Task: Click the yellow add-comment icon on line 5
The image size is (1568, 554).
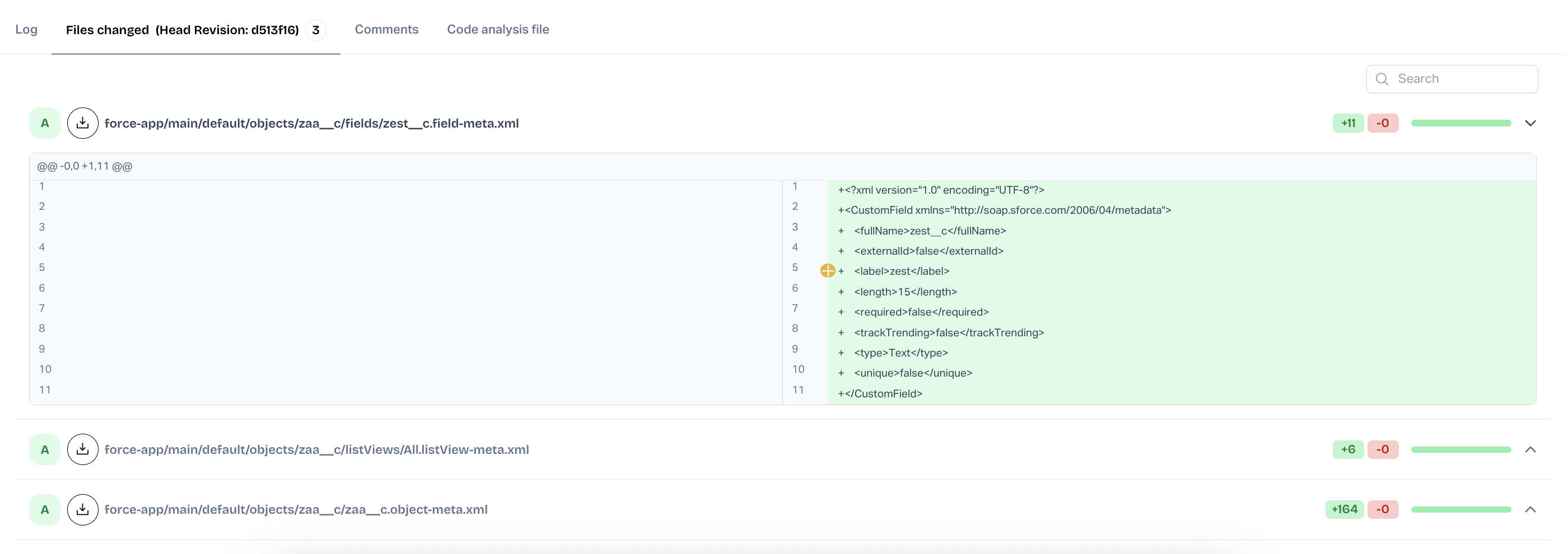Action: coord(827,271)
